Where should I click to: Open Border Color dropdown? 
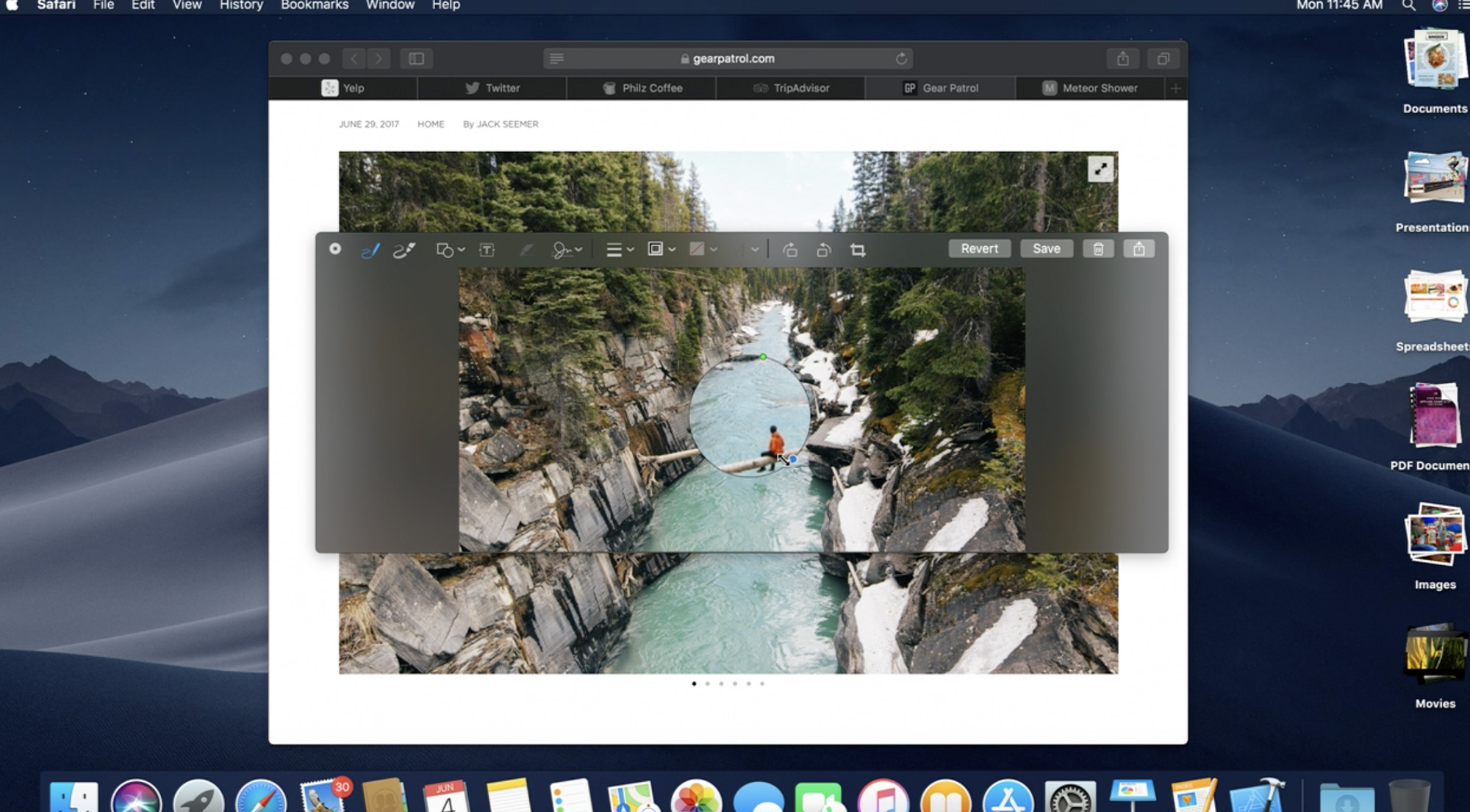(x=661, y=250)
